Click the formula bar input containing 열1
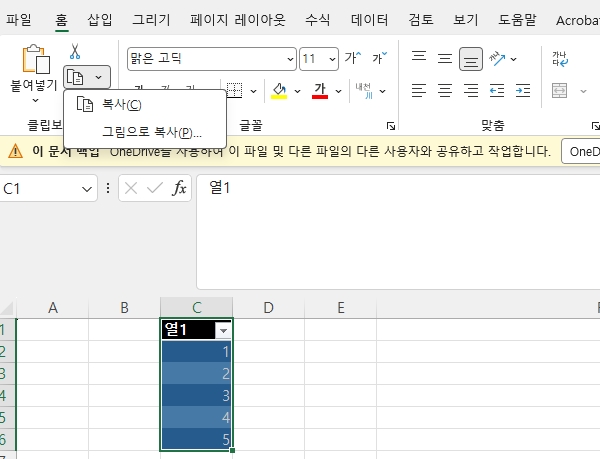Screen dimensions: 600x459 coord(398,232)
